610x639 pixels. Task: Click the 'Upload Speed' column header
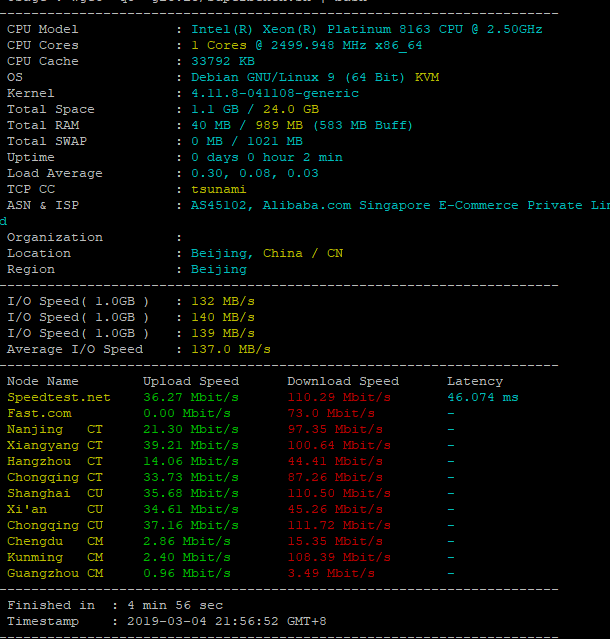(x=191, y=381)
